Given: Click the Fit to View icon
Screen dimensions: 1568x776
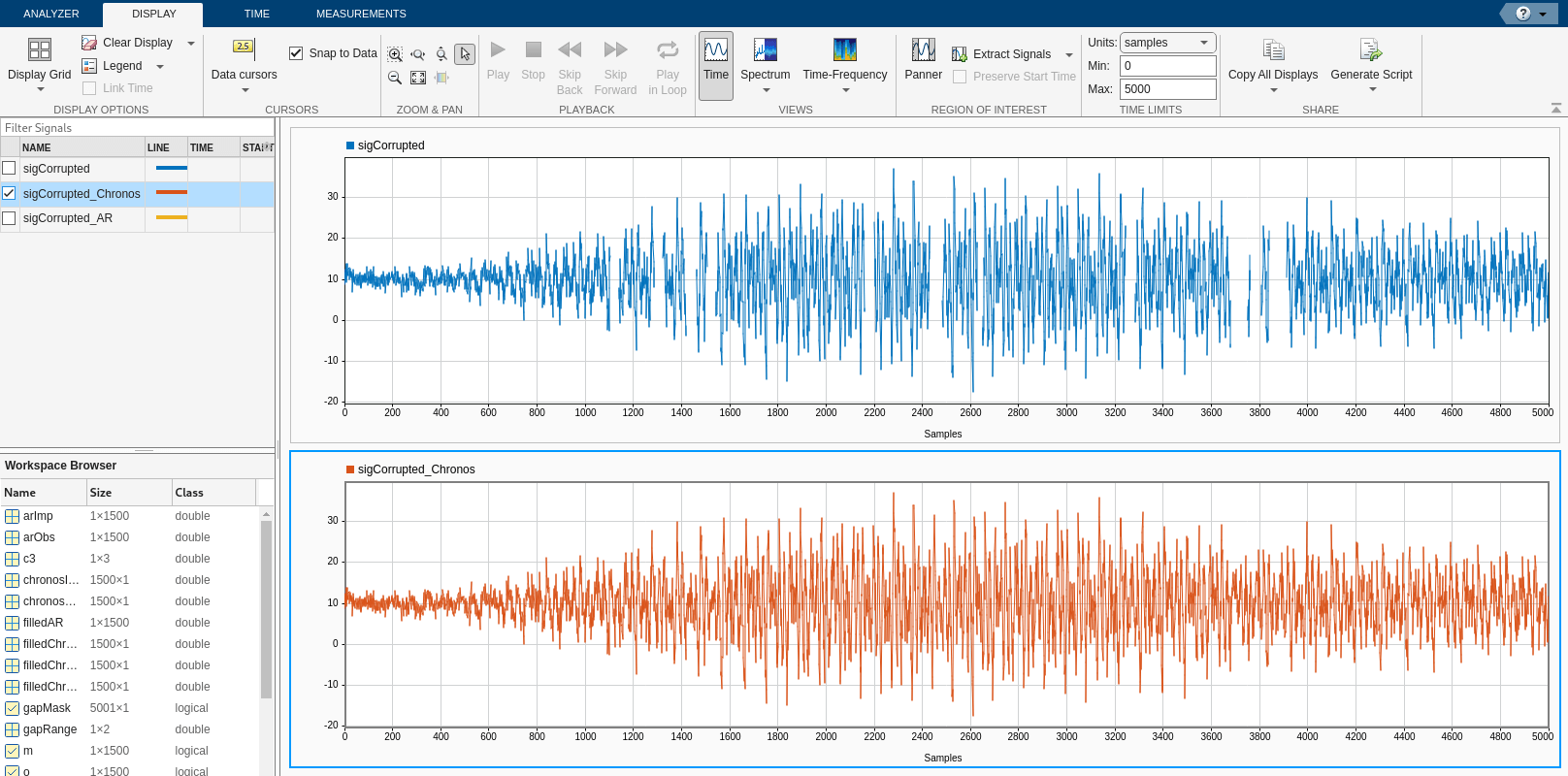Looking at the screenshot, I should pos(418,78).
